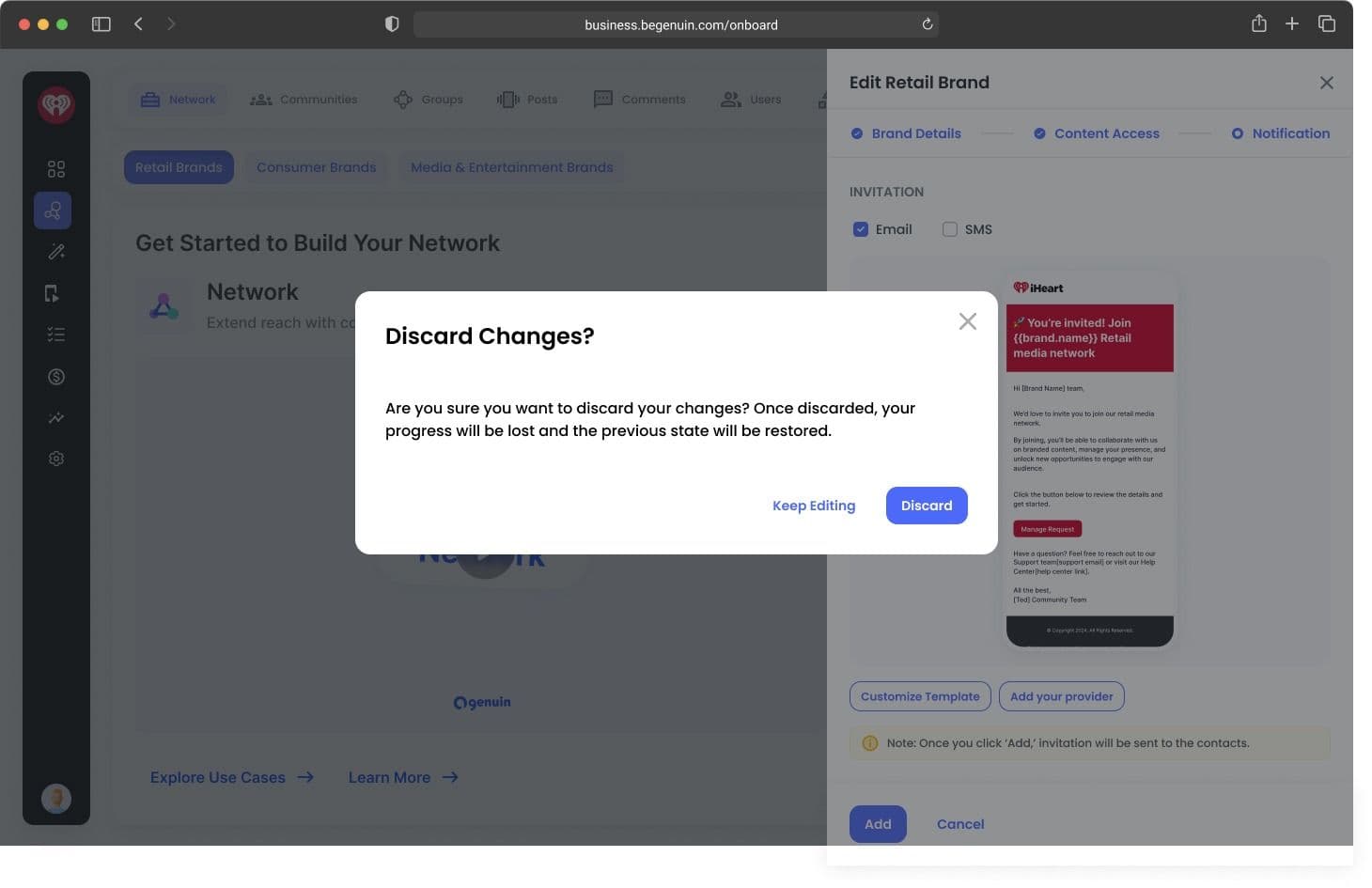This screenshot has height=888, width=1372.
Task: Switch to the Posts tab
Action: coord(527,100)
